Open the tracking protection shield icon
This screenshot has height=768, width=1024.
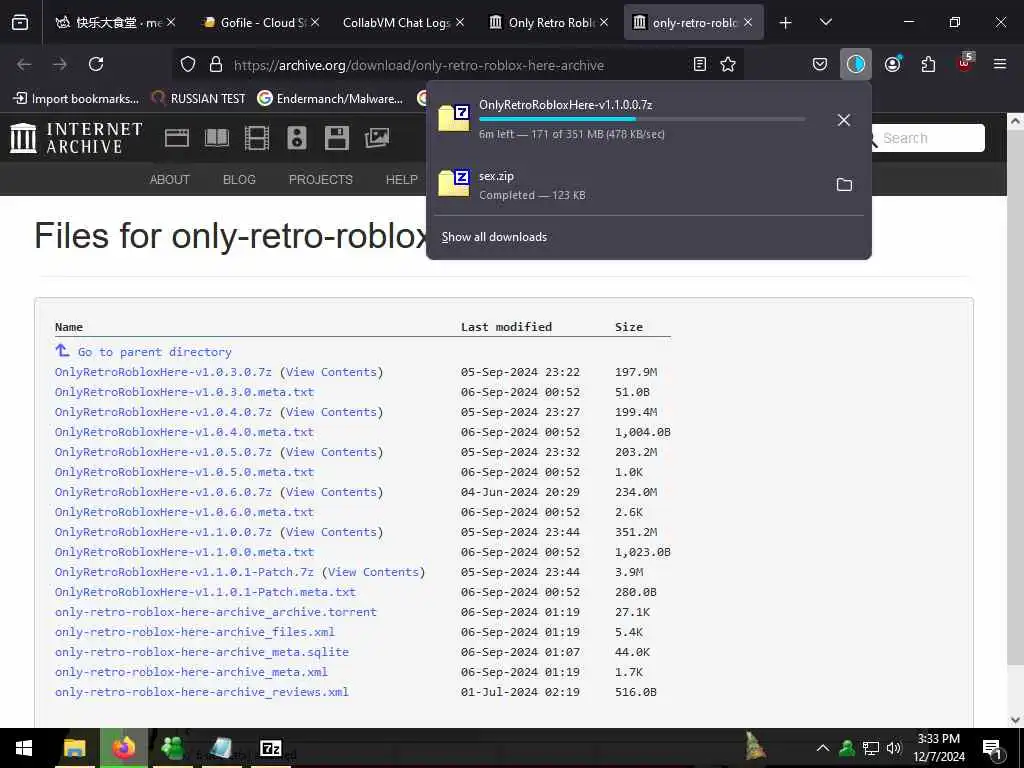(188, 64)
